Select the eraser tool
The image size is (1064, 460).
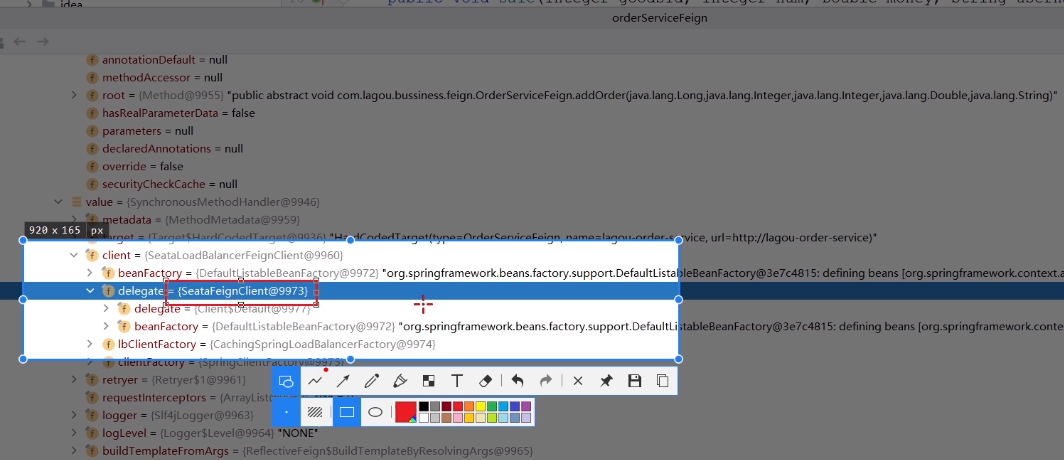[x=485, y=381]
